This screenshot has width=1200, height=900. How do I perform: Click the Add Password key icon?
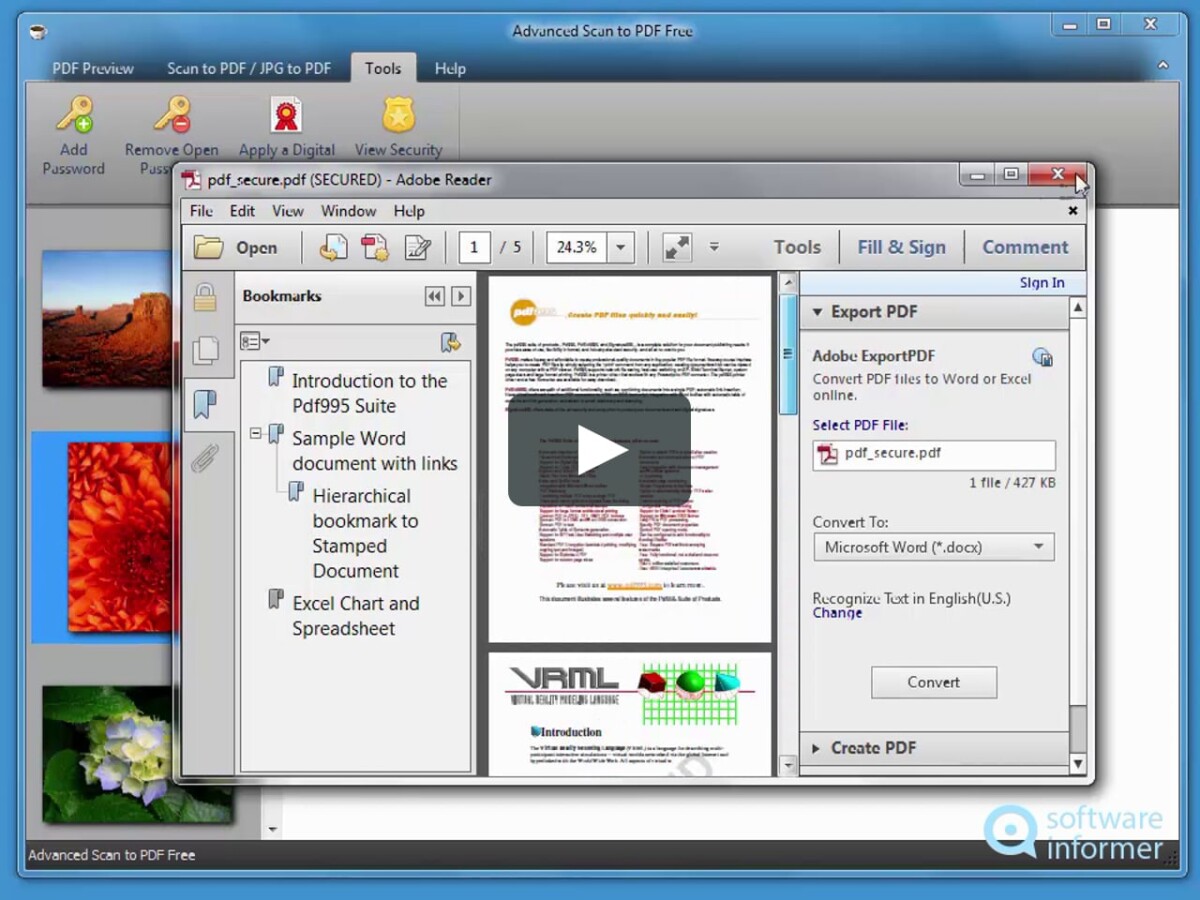click(x=73, y=116)
